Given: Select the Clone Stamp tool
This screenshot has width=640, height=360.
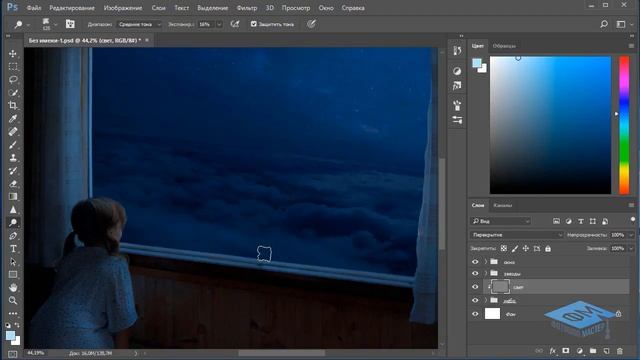Looking at the screenshot, I should tap(13, 158).
